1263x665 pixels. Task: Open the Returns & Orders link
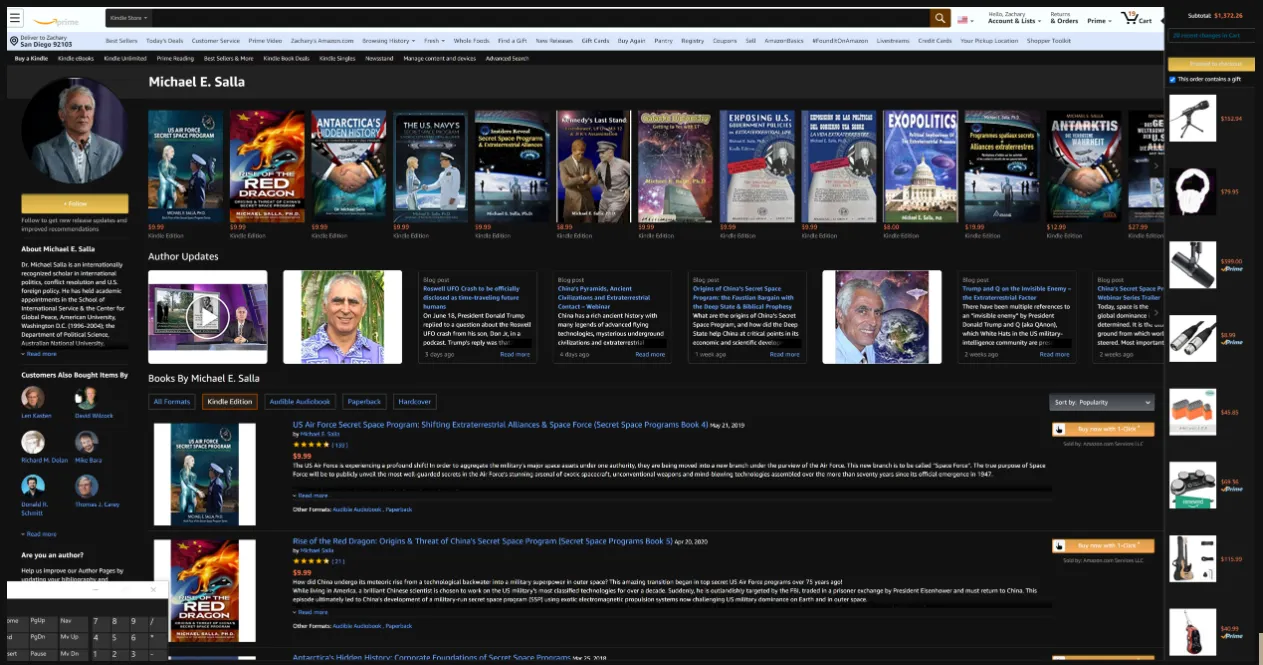1063,18
